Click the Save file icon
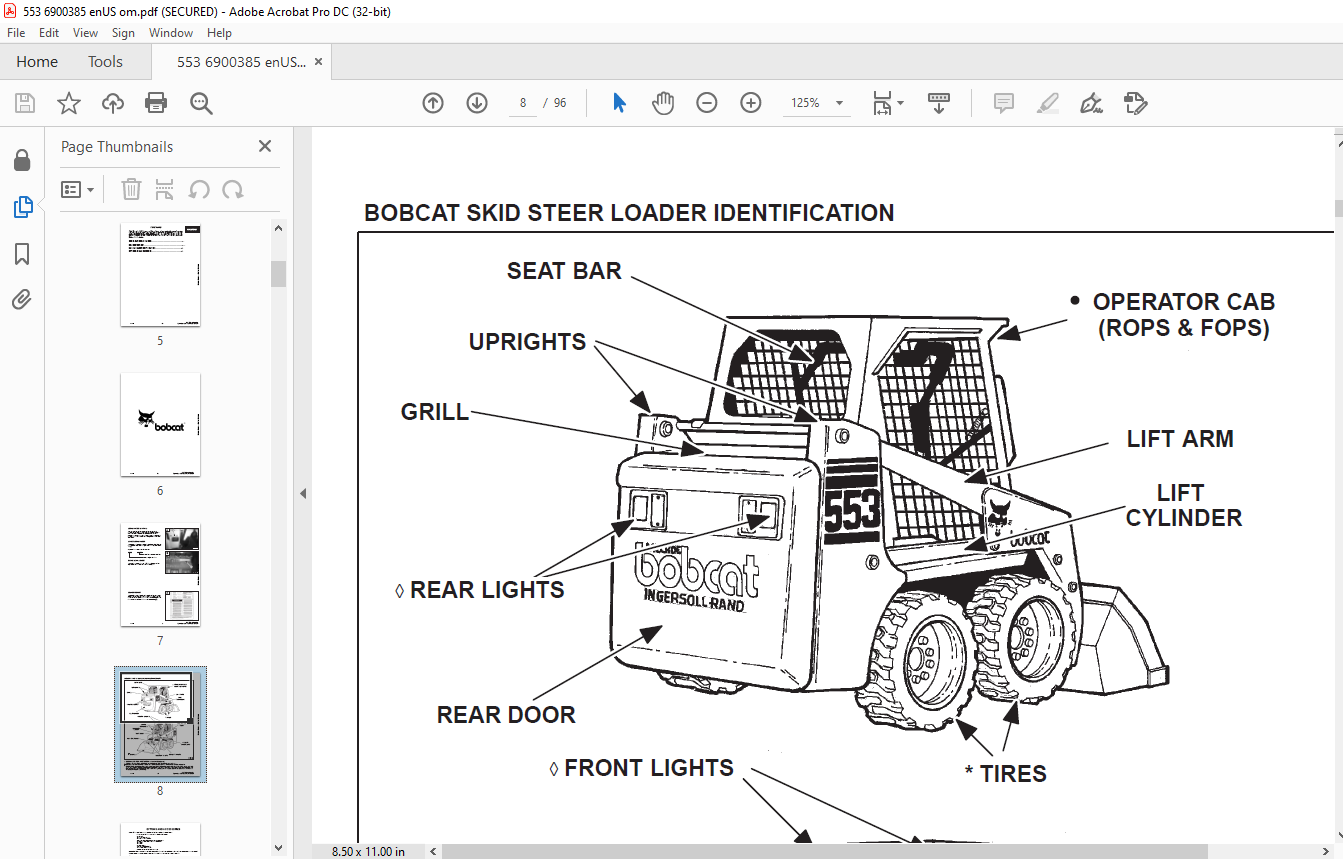 pyautogui.click(x=25, y=103)
